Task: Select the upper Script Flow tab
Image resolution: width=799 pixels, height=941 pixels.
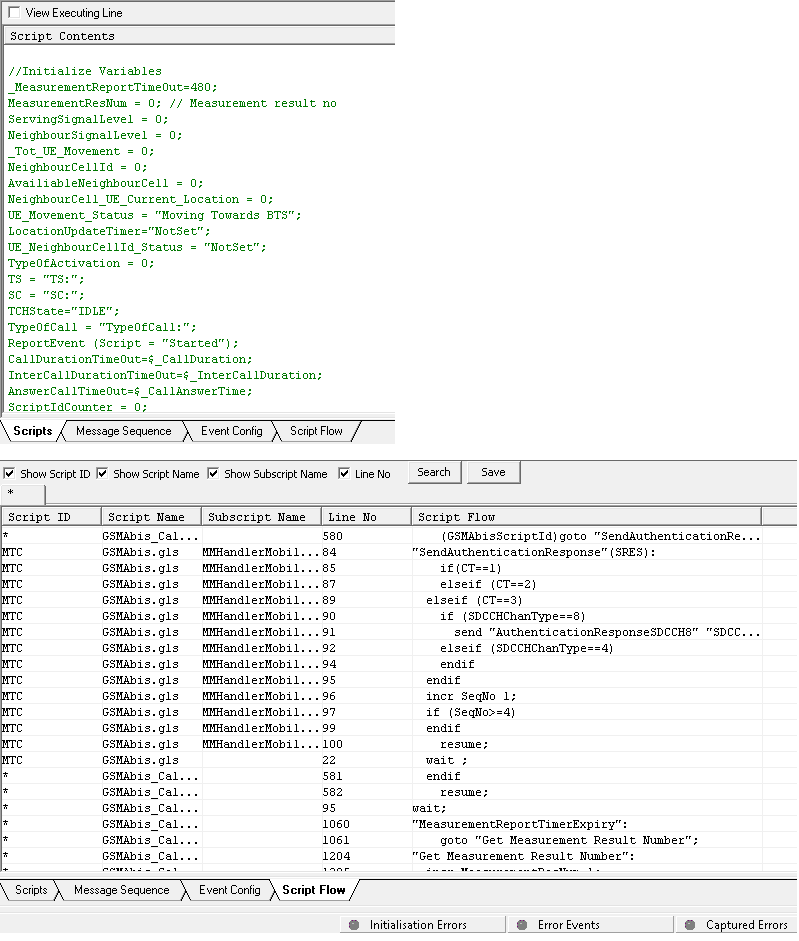Action: pyautogui.click(x=316, y=431)
